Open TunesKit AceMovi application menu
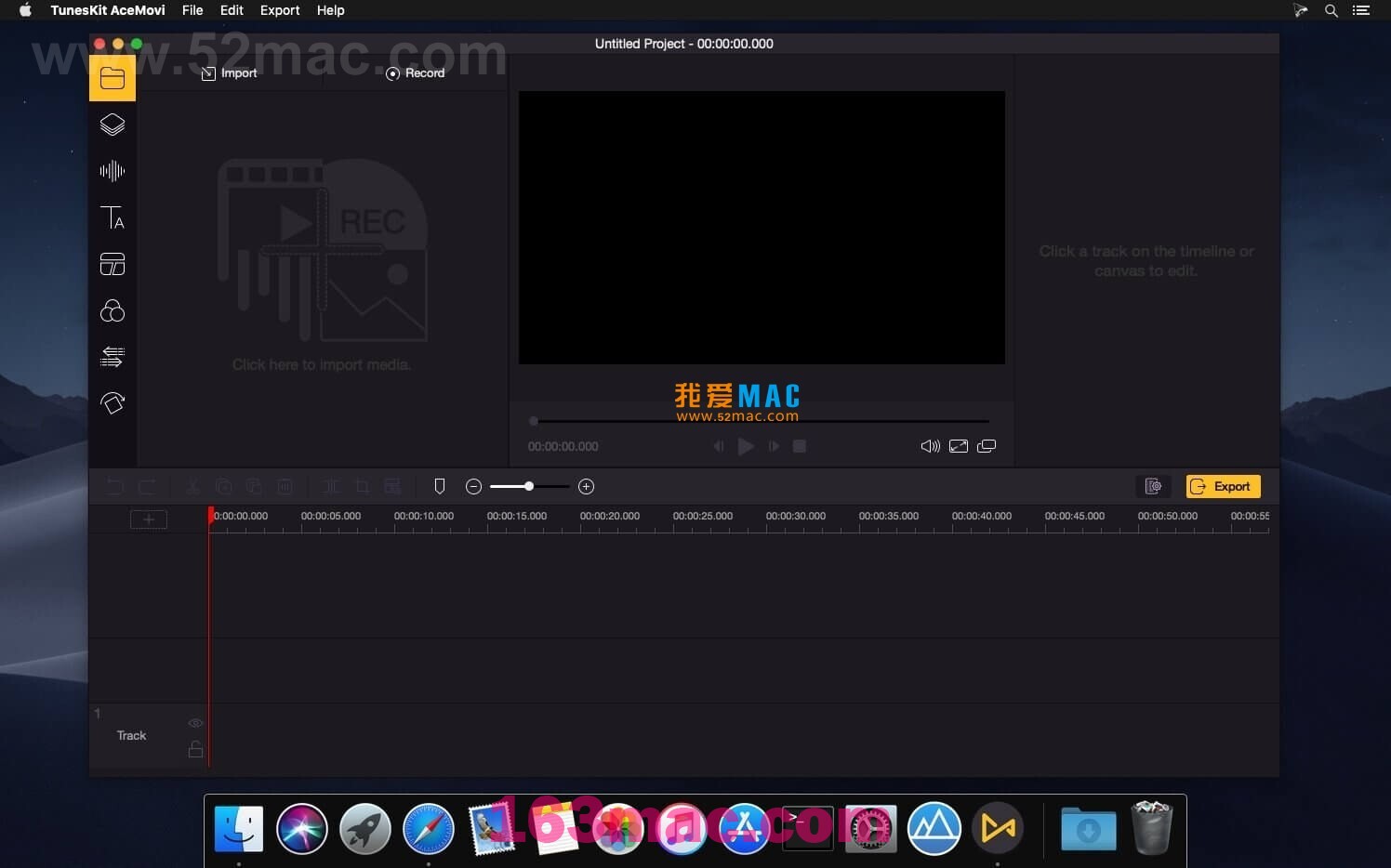The height and width of the screenshot is (868, 1391). pyautogui.click(x=108, y=10)
